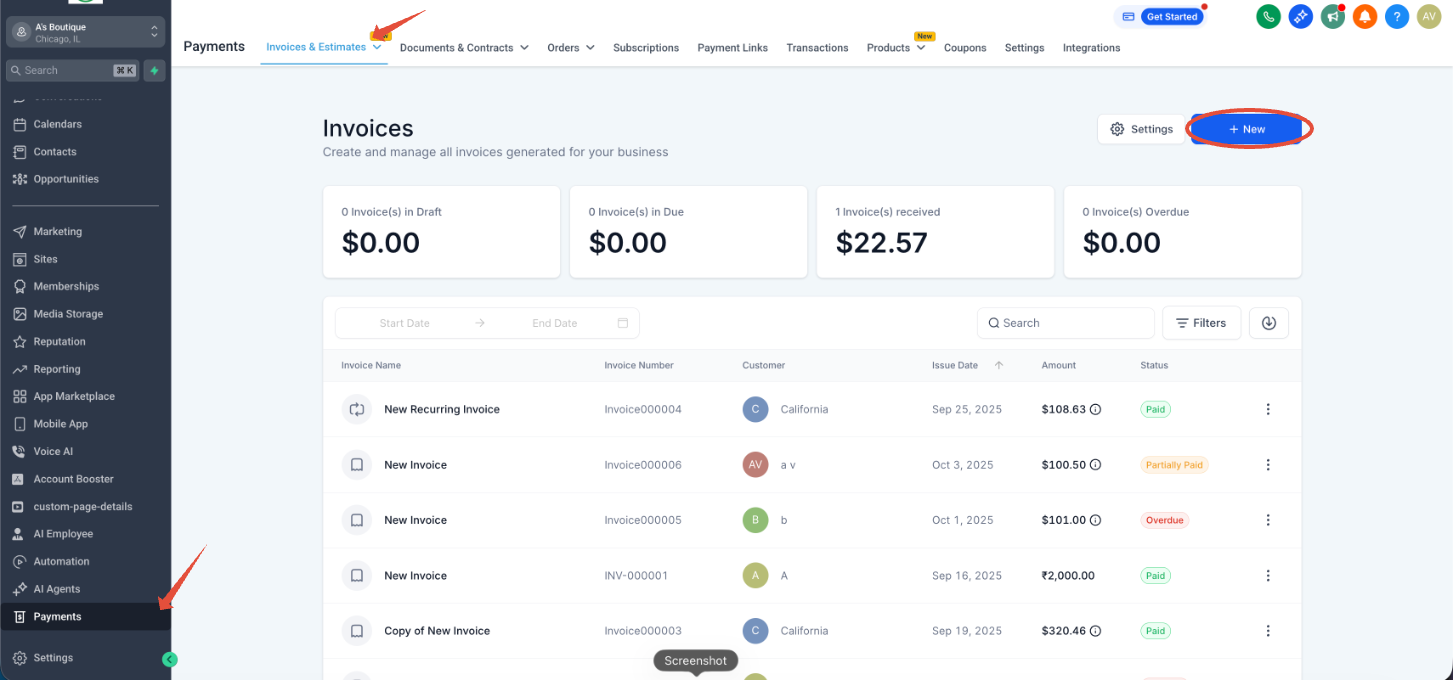Click invoice icon for Invoice000006
Viewport: 1453px width, 680px height.
[356, 465]
